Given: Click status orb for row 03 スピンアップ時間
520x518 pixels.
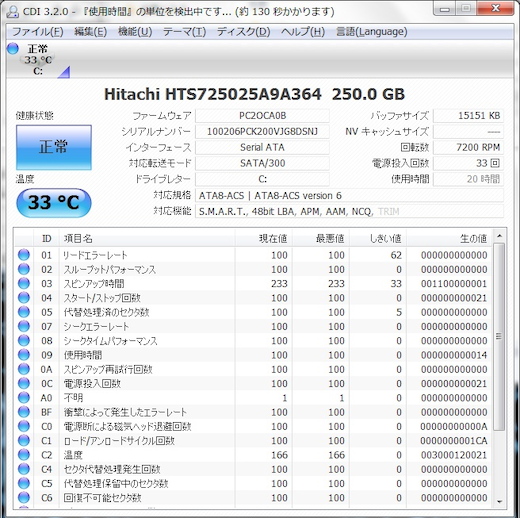Looking at the screenshot, I should (x=24, y=284).
